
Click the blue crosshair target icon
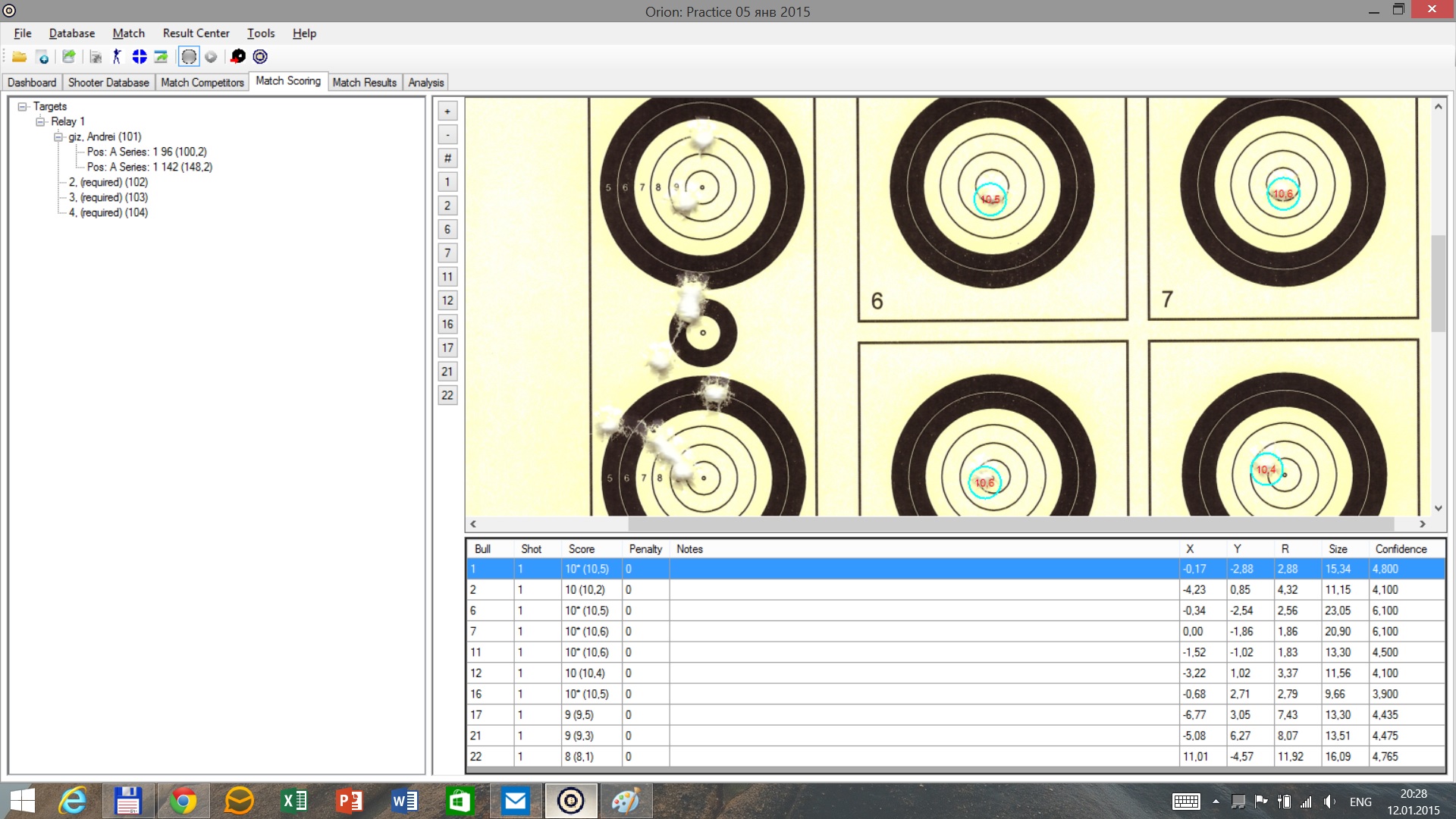tap(140, 57)
